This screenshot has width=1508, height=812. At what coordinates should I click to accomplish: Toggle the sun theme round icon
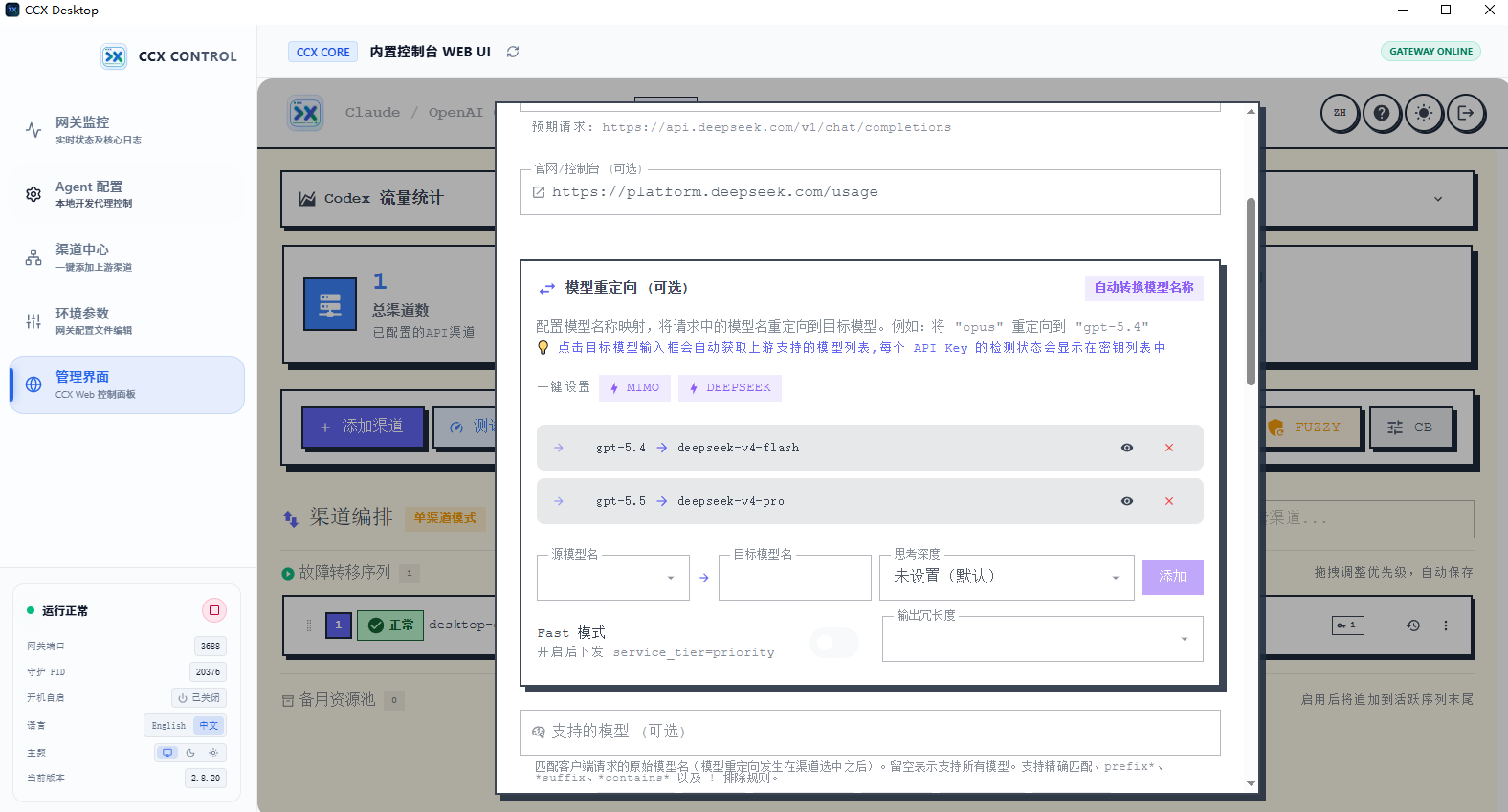click(1424, 113)
